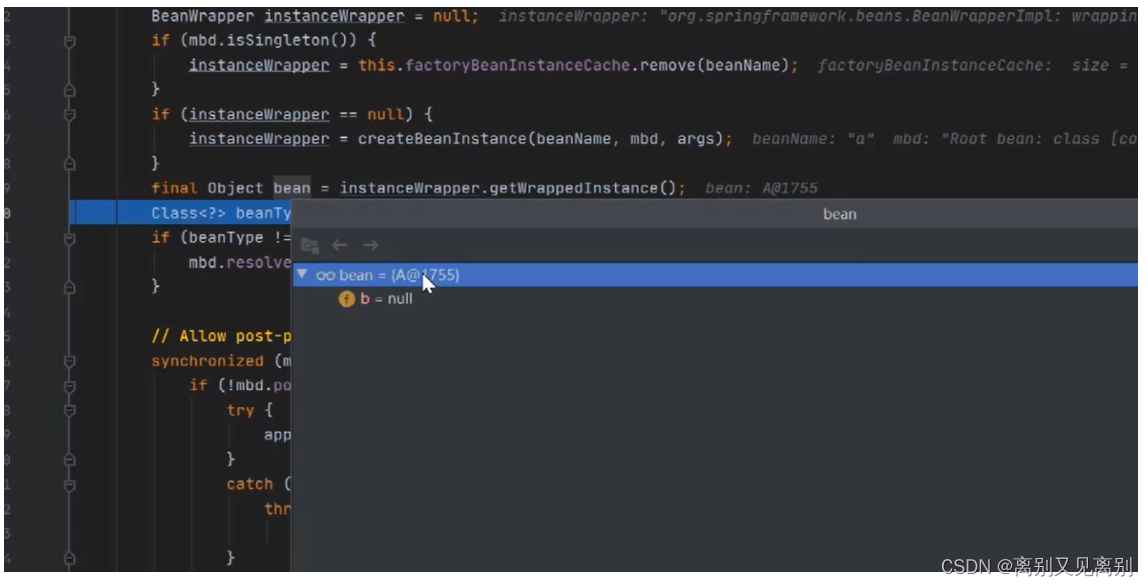
Task: Collapse the bean = {A@1755} node
Action: click(302, 275)
